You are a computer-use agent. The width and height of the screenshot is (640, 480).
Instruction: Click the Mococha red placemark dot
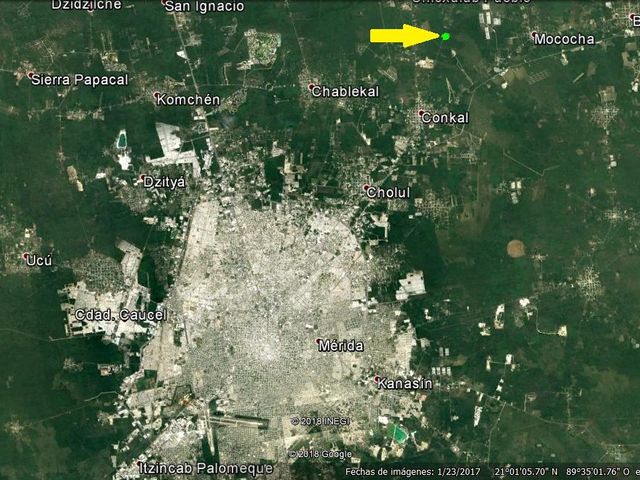point(534,34)
